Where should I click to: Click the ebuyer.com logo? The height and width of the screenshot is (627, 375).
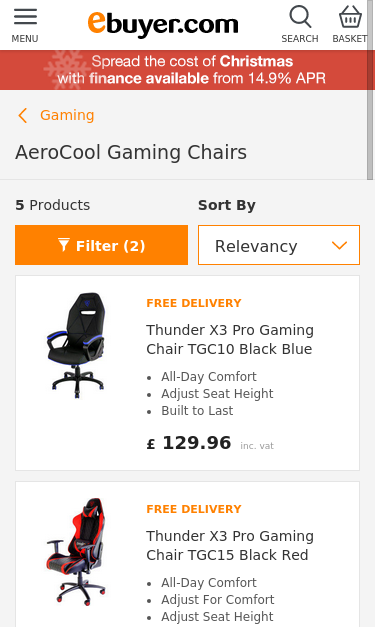(x=163, y=24)
